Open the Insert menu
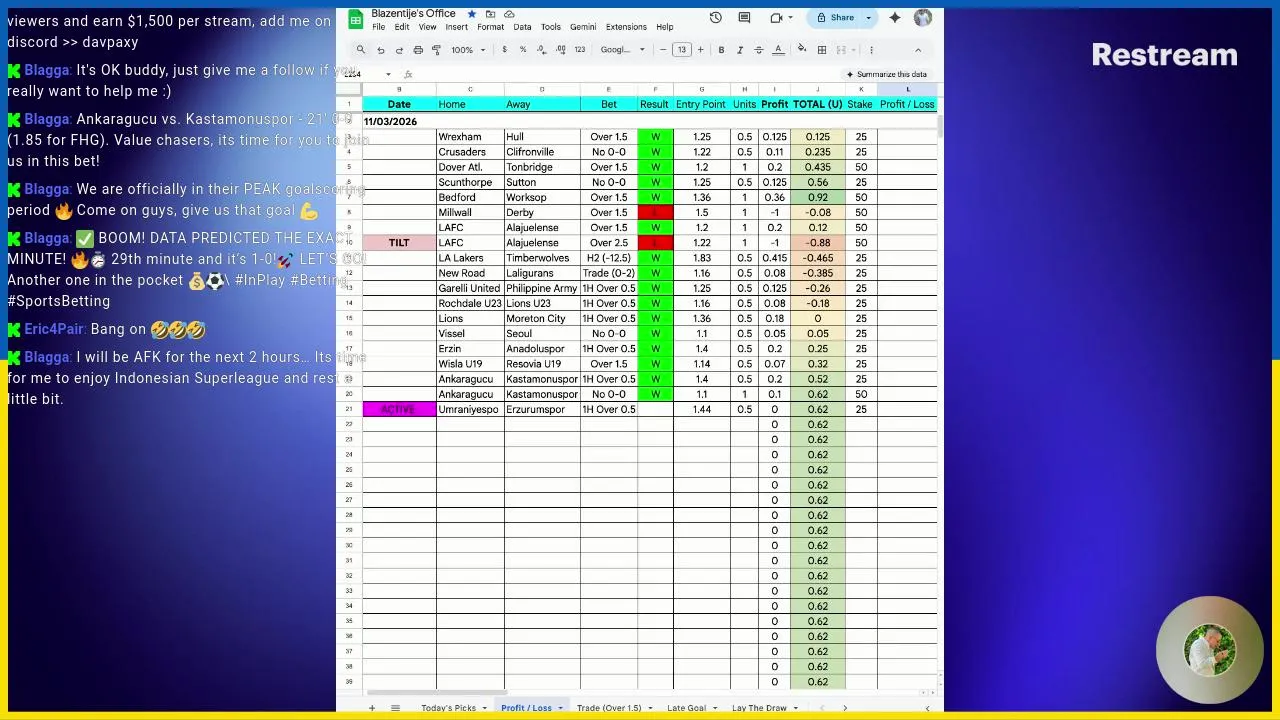This screenshot has height=720, width=1280. click(x=456, y=27)
